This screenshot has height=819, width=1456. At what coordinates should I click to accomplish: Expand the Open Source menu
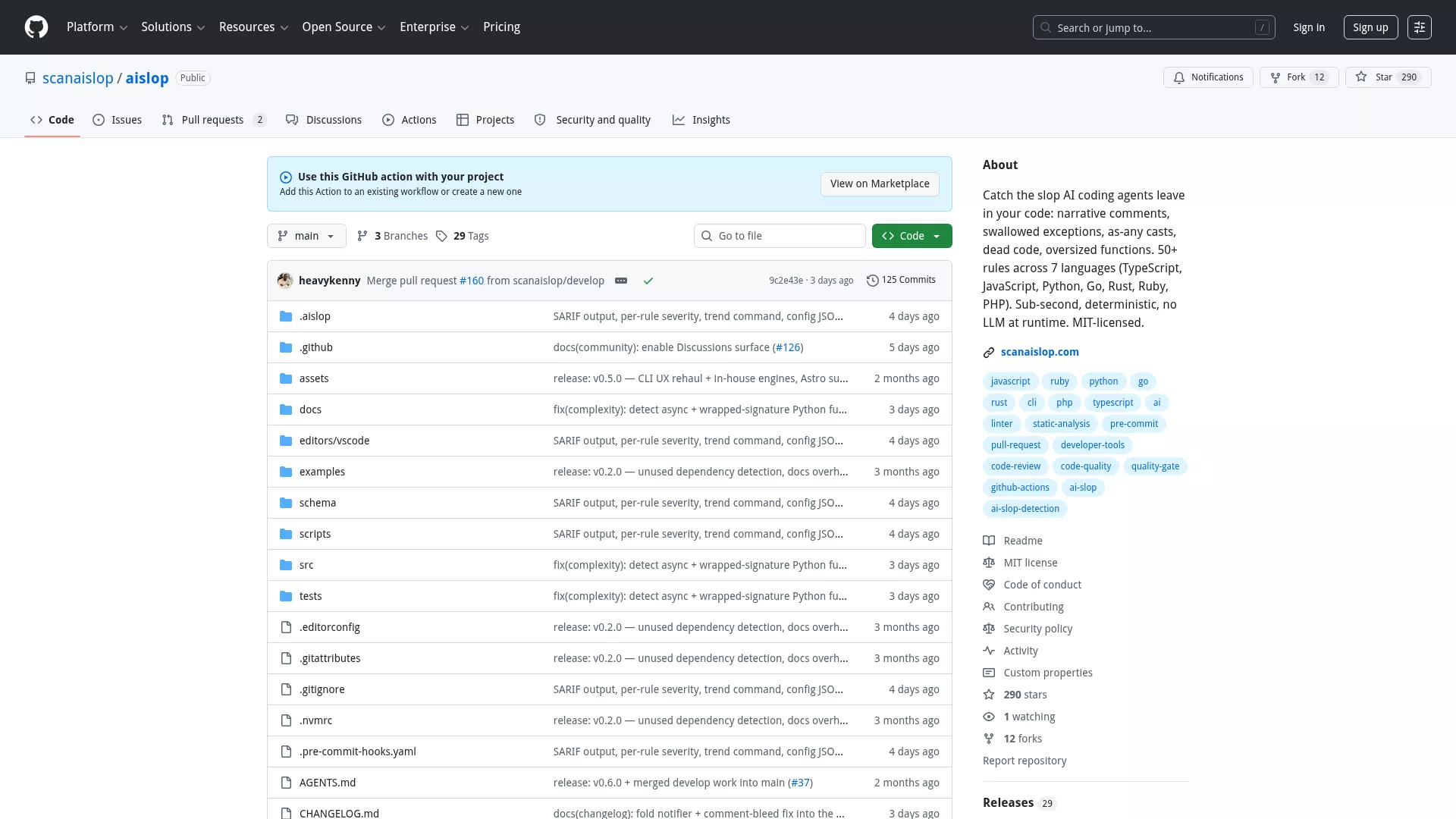[x=344, y=27]
